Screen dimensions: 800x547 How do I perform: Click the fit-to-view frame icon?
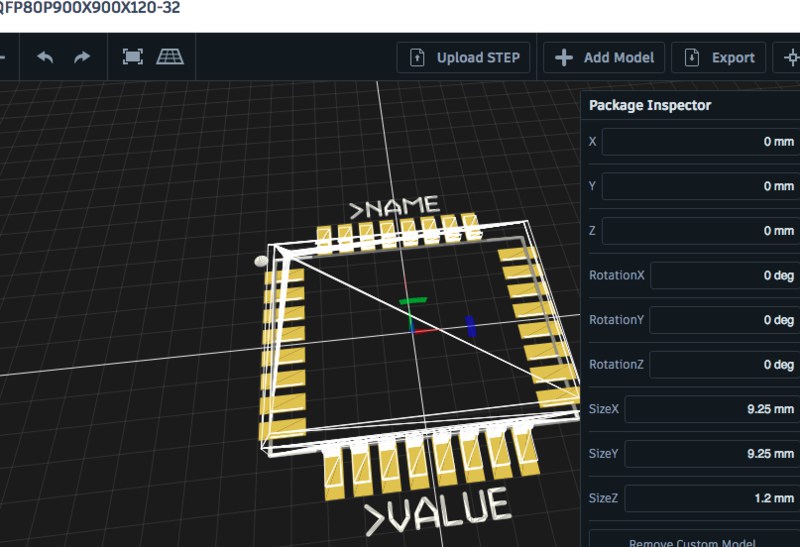(x=133, y=57)
